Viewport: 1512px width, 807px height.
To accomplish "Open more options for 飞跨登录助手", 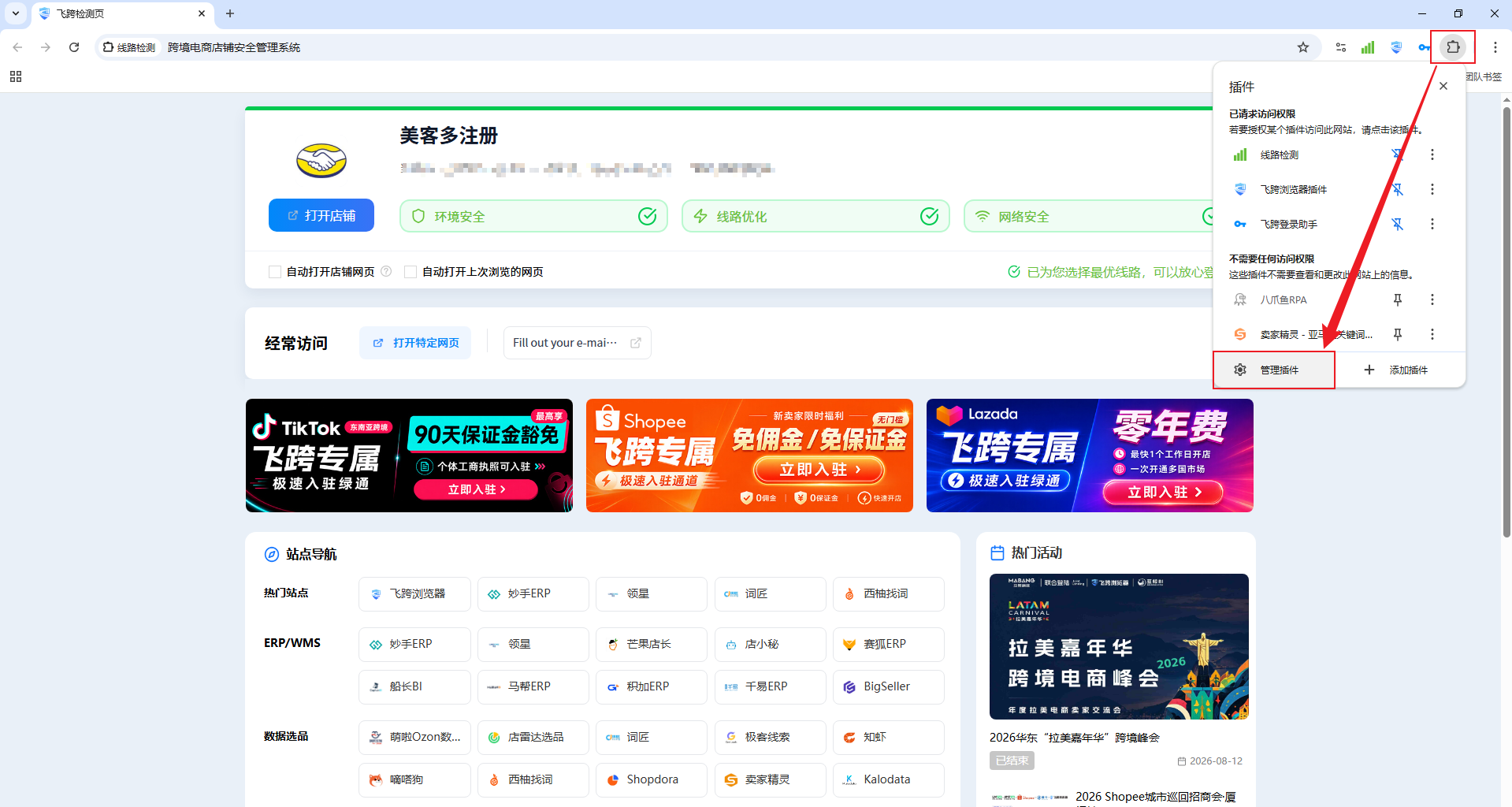I will 1432,225.
